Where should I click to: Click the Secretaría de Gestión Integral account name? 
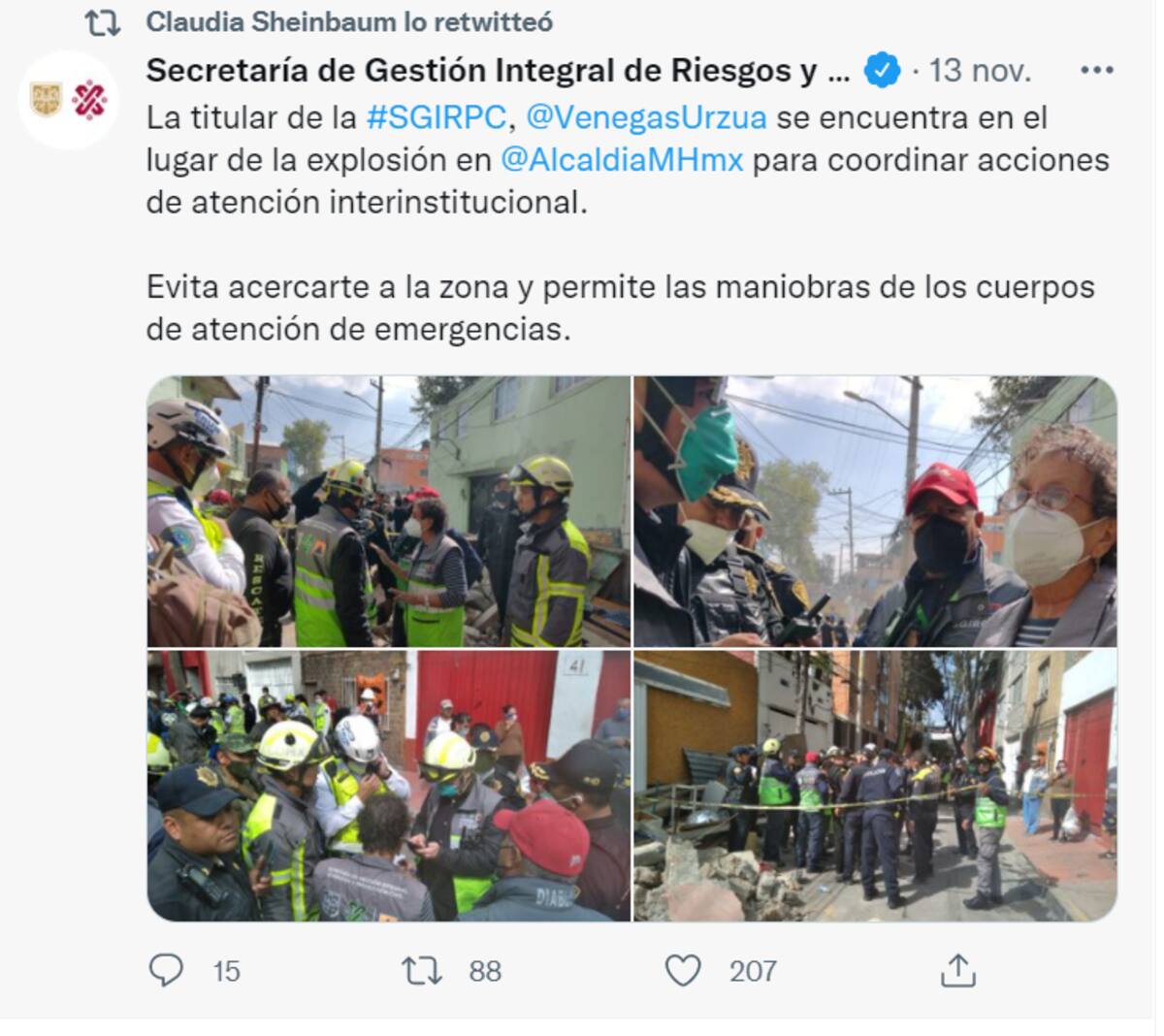tap(498, 70)
